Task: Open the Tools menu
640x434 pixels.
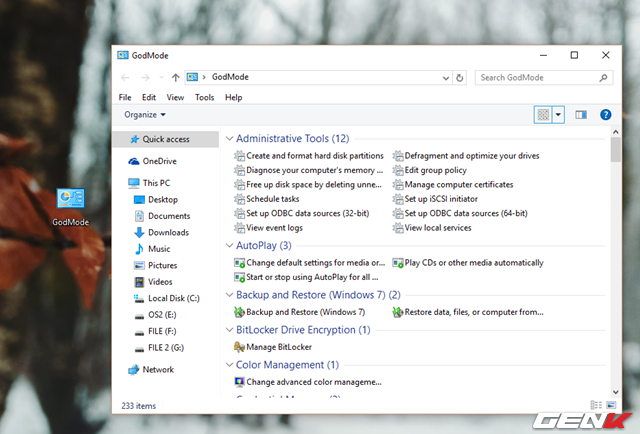Action: click(204, 97)
